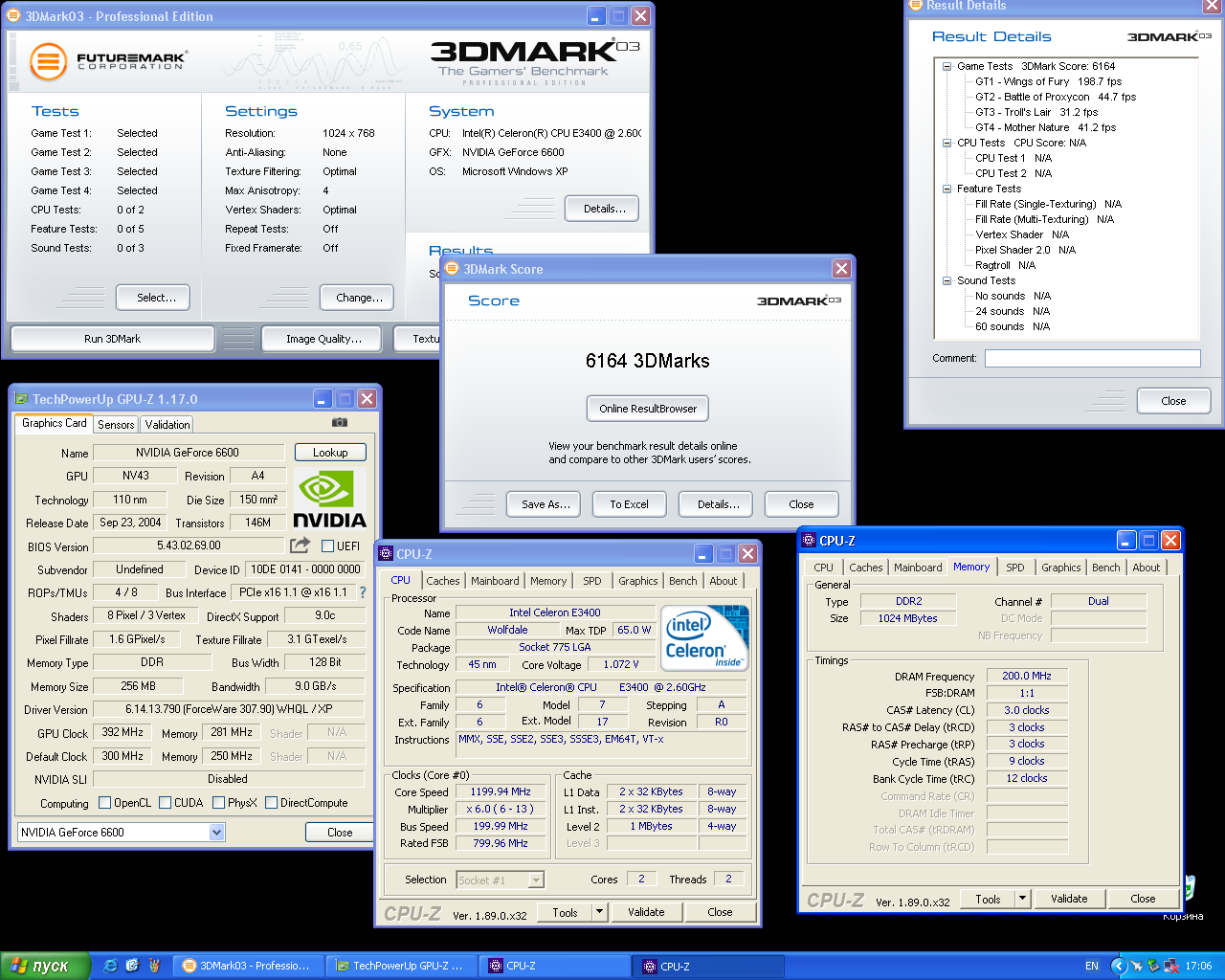Collapse the CPU Tests tree node
Screen dimensions: 1225x980
[x=947, y=143]
